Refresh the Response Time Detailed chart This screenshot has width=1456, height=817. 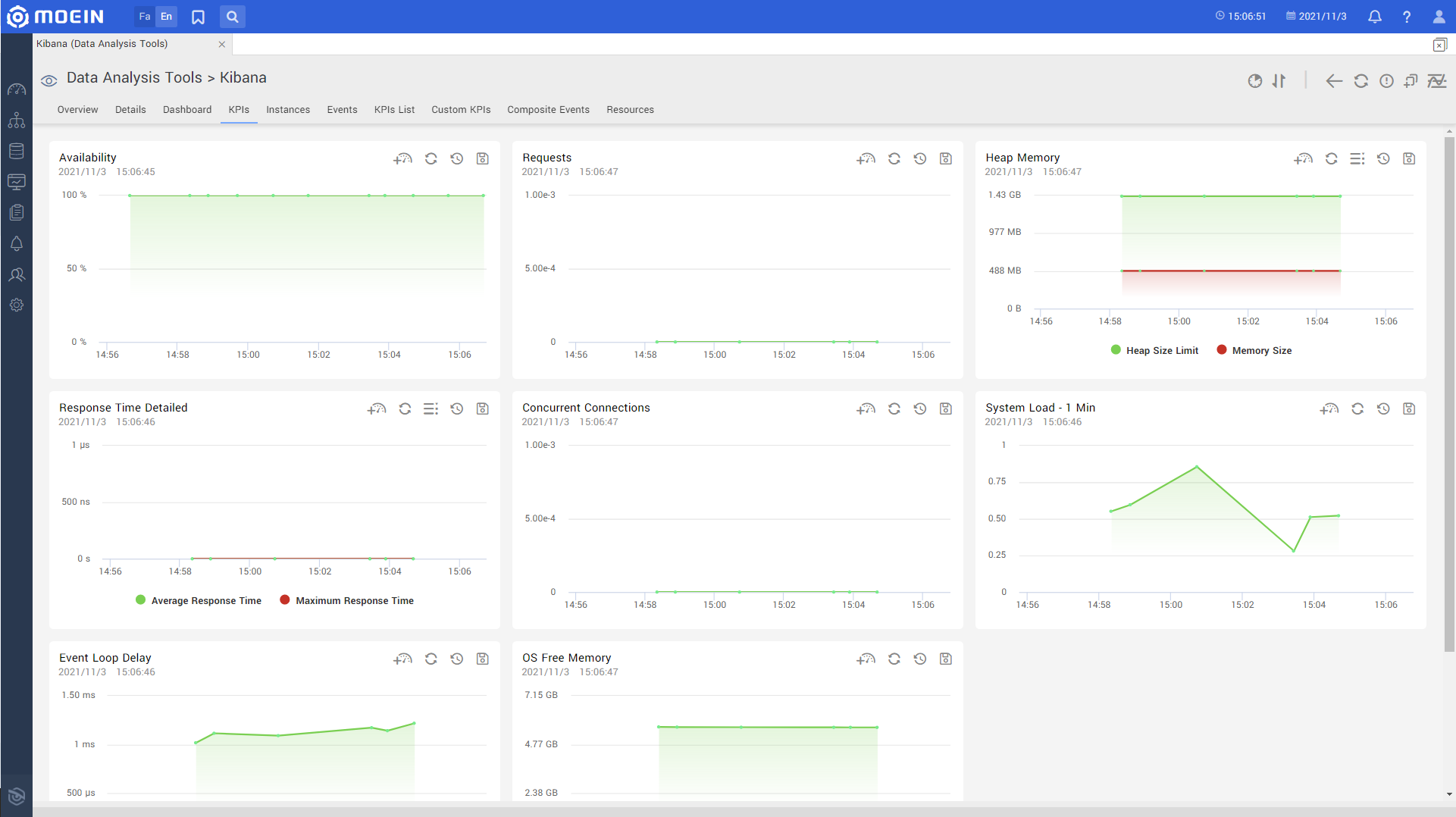[x=405, y=409]
